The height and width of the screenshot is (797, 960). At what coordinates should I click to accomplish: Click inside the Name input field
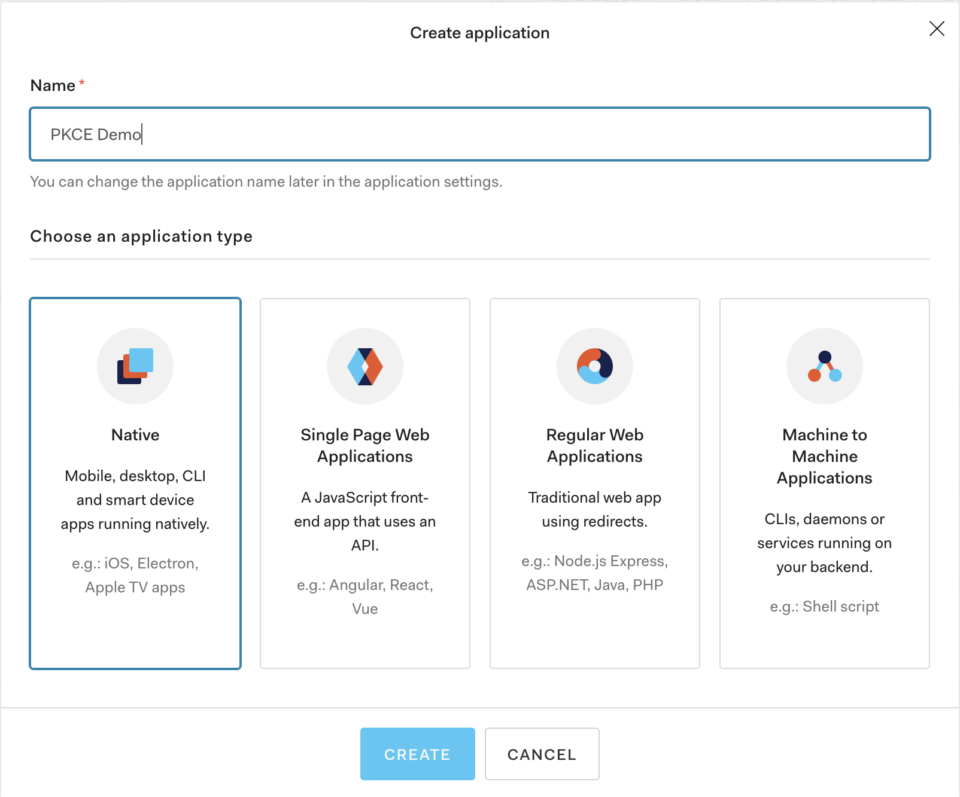click(480, 133)
